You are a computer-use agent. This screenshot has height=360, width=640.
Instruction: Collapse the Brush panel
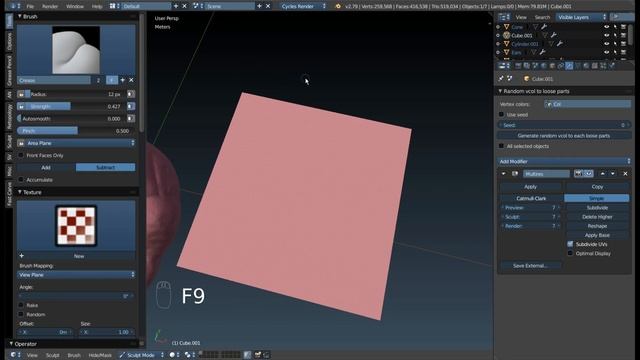20,16
